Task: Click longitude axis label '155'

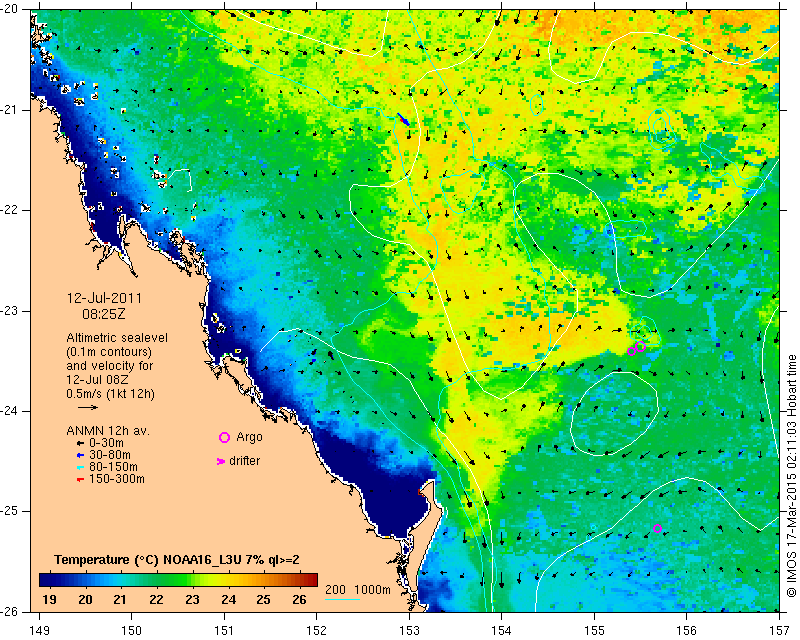Action: click(x=594, y=631)
